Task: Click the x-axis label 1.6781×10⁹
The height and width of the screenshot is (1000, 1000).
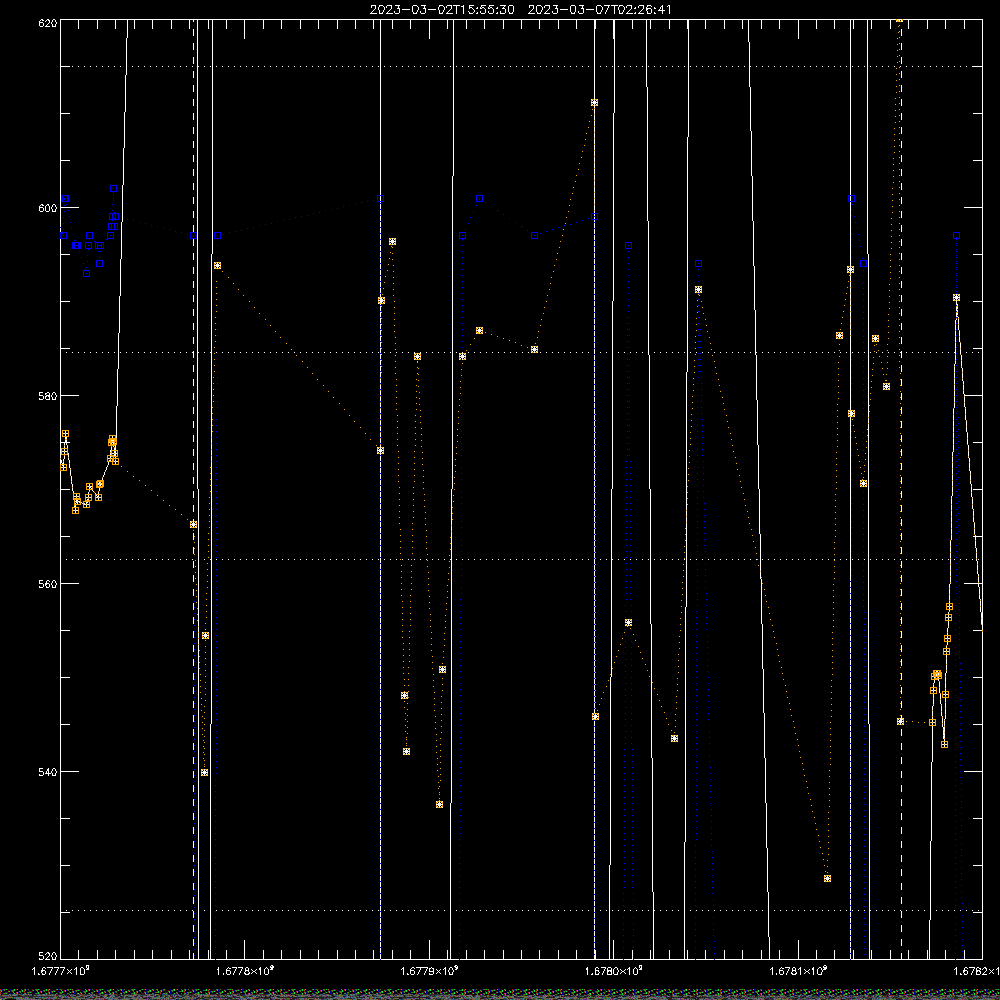Action: 798,971
